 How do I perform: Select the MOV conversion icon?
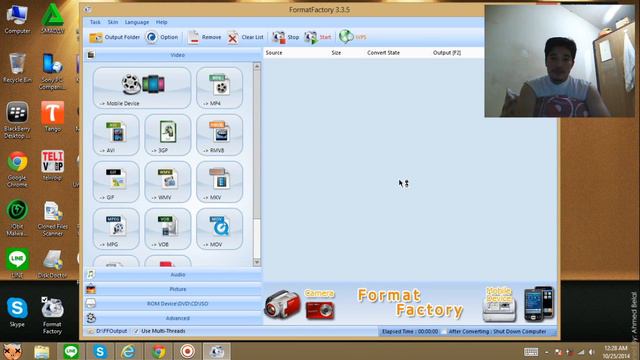(220, 229)
